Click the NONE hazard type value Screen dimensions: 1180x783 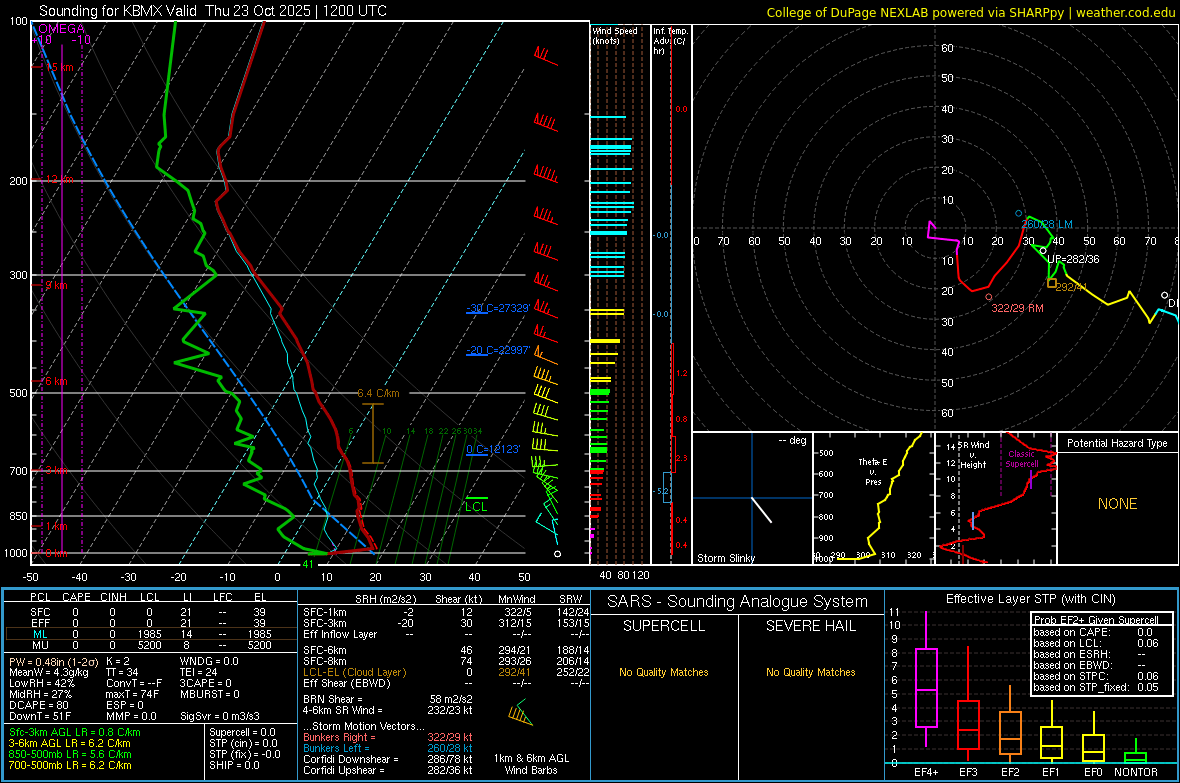1118,504
